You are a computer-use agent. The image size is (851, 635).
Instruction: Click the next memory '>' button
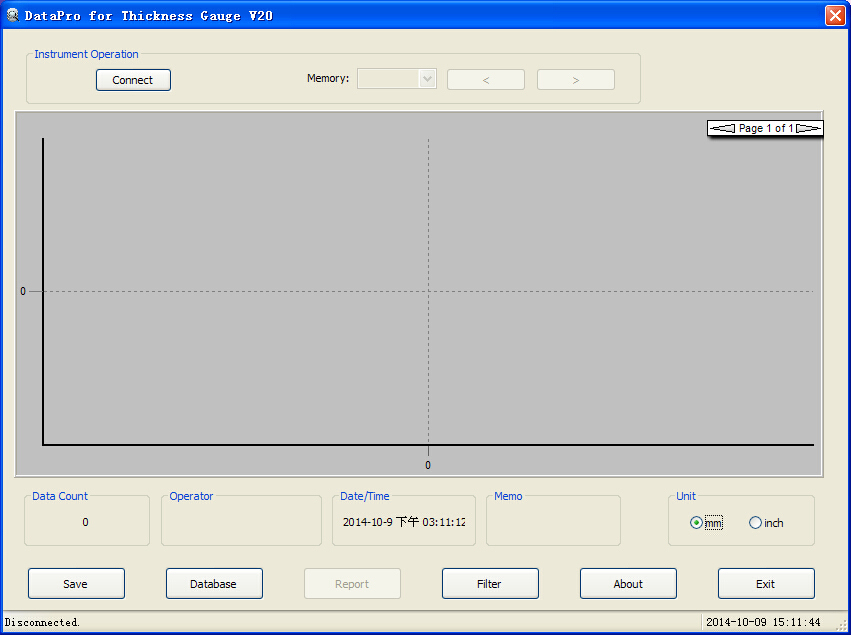click(x=576, y=80)
